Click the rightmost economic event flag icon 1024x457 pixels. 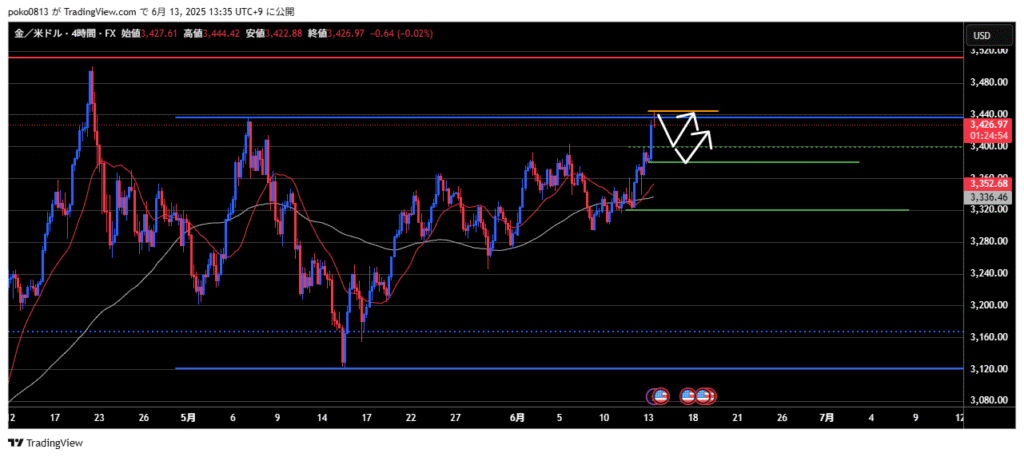point(705,396)
